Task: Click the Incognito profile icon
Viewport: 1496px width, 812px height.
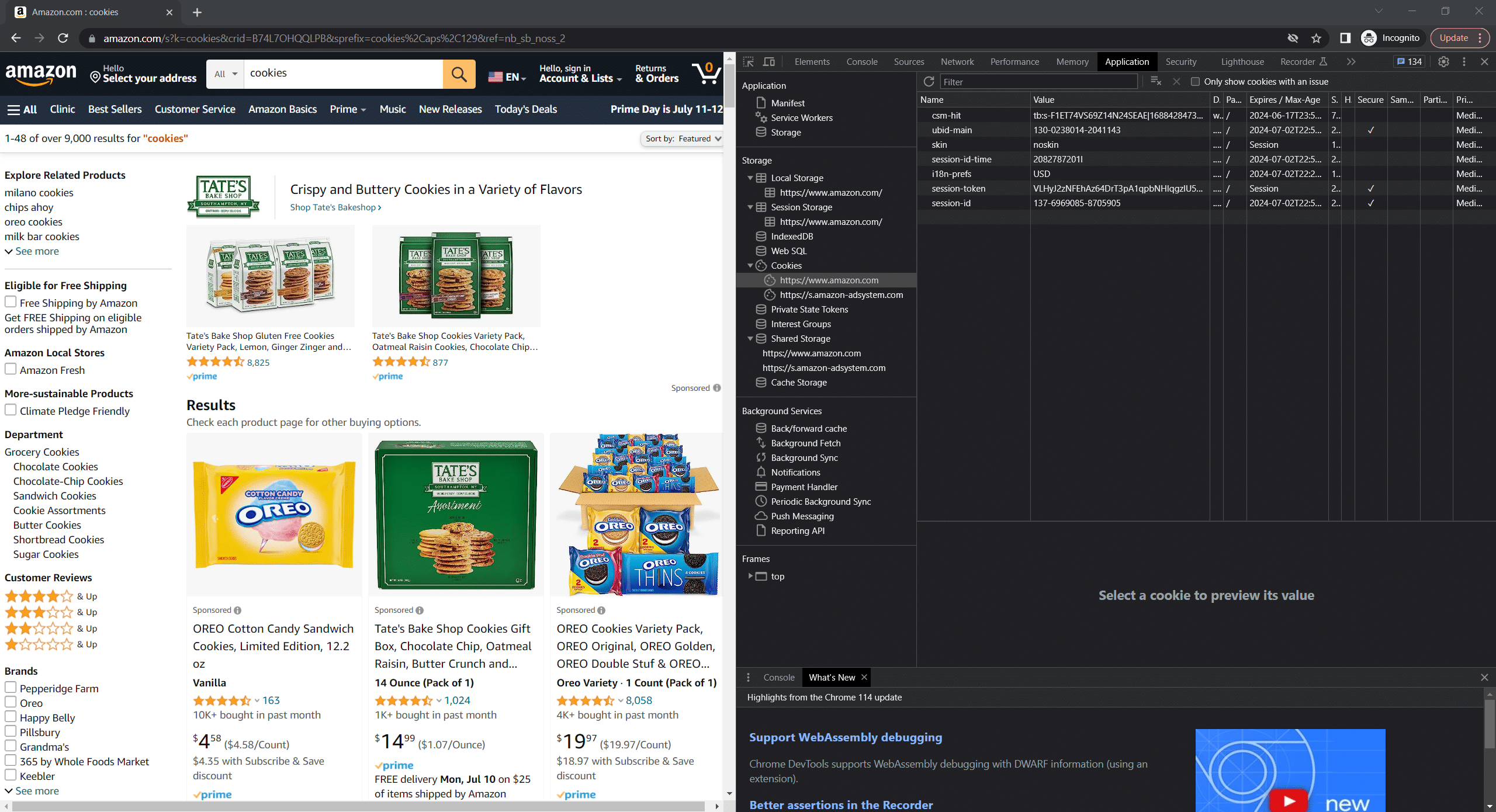Action: tap(1369, 39)
